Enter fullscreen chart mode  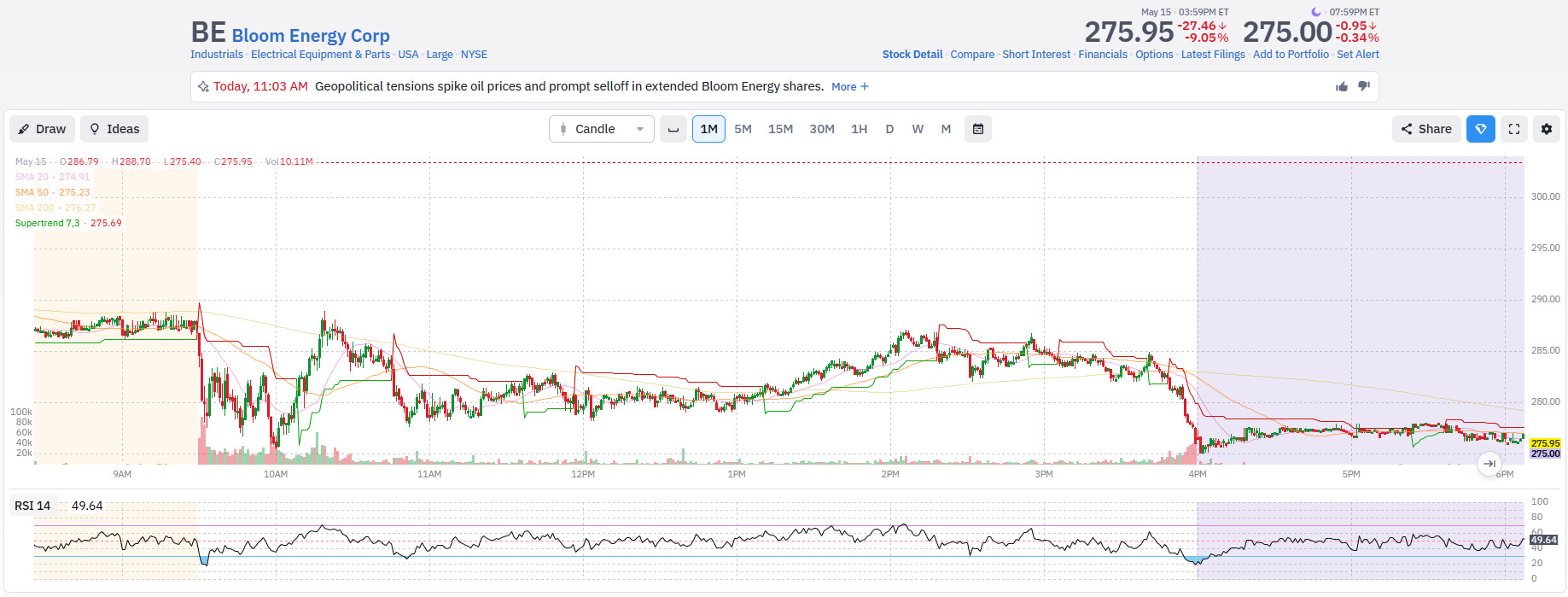(x=1514, y=129)
